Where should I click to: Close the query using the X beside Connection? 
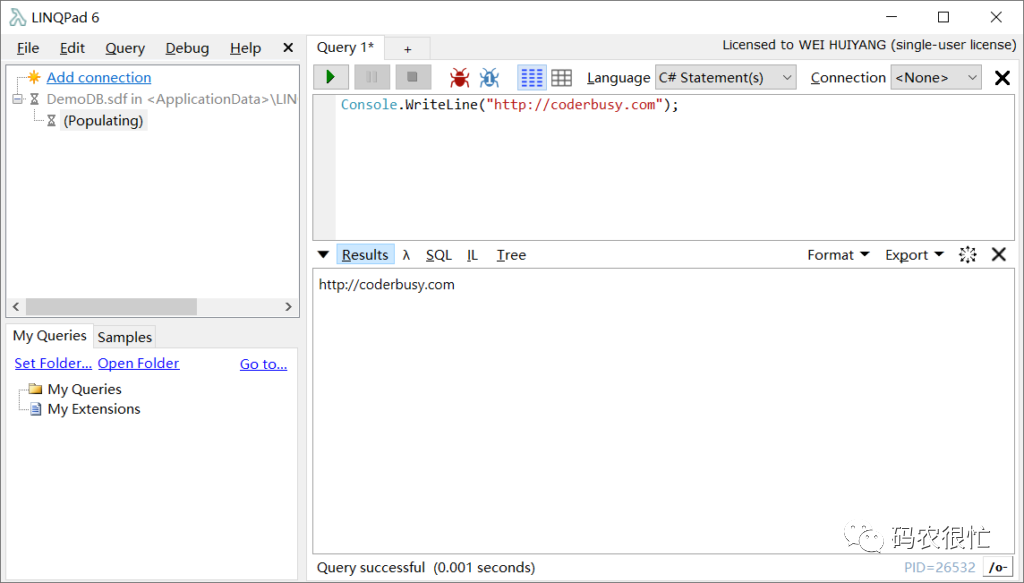[x=1002, y=78]
